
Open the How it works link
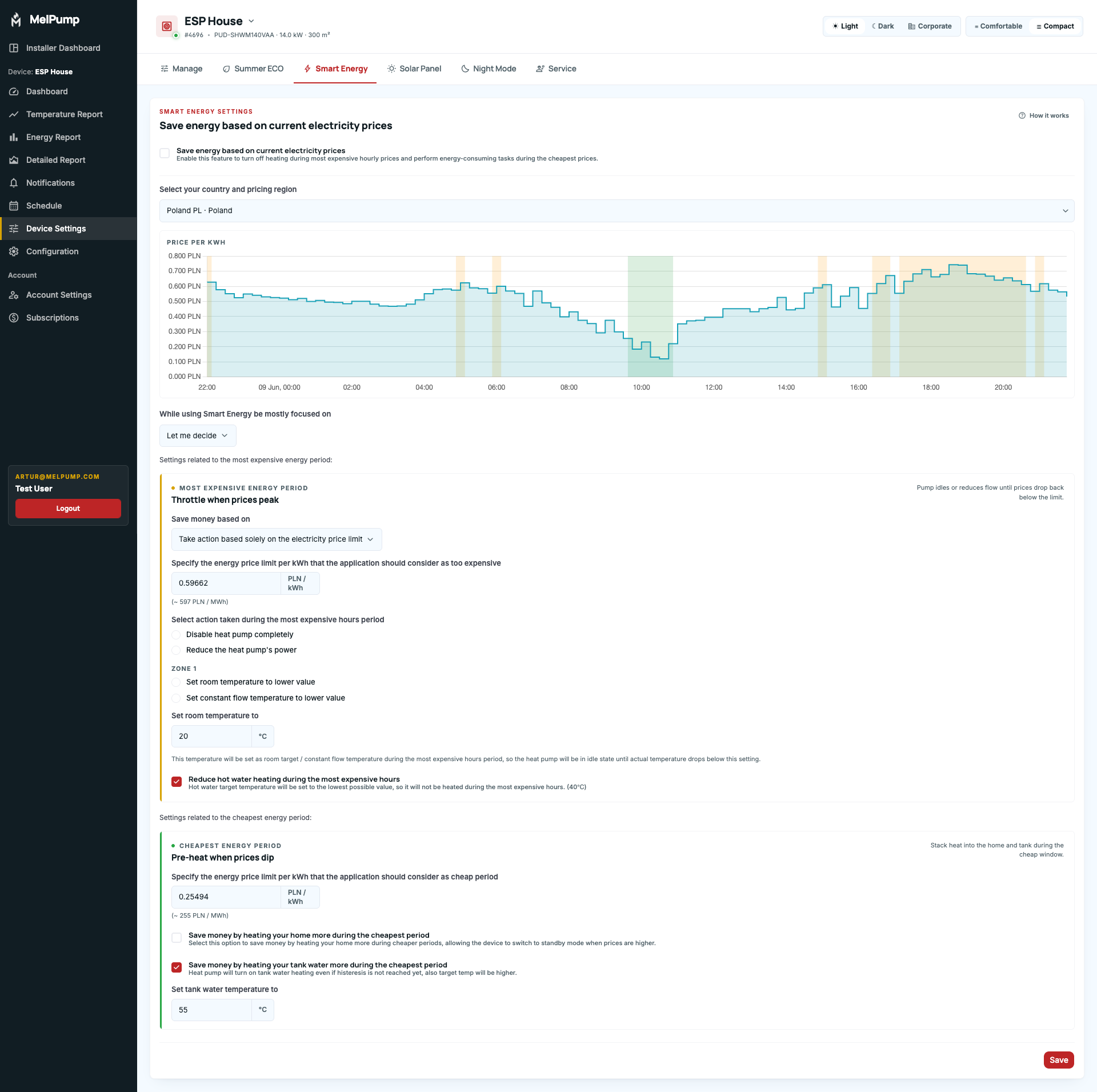1043,115
